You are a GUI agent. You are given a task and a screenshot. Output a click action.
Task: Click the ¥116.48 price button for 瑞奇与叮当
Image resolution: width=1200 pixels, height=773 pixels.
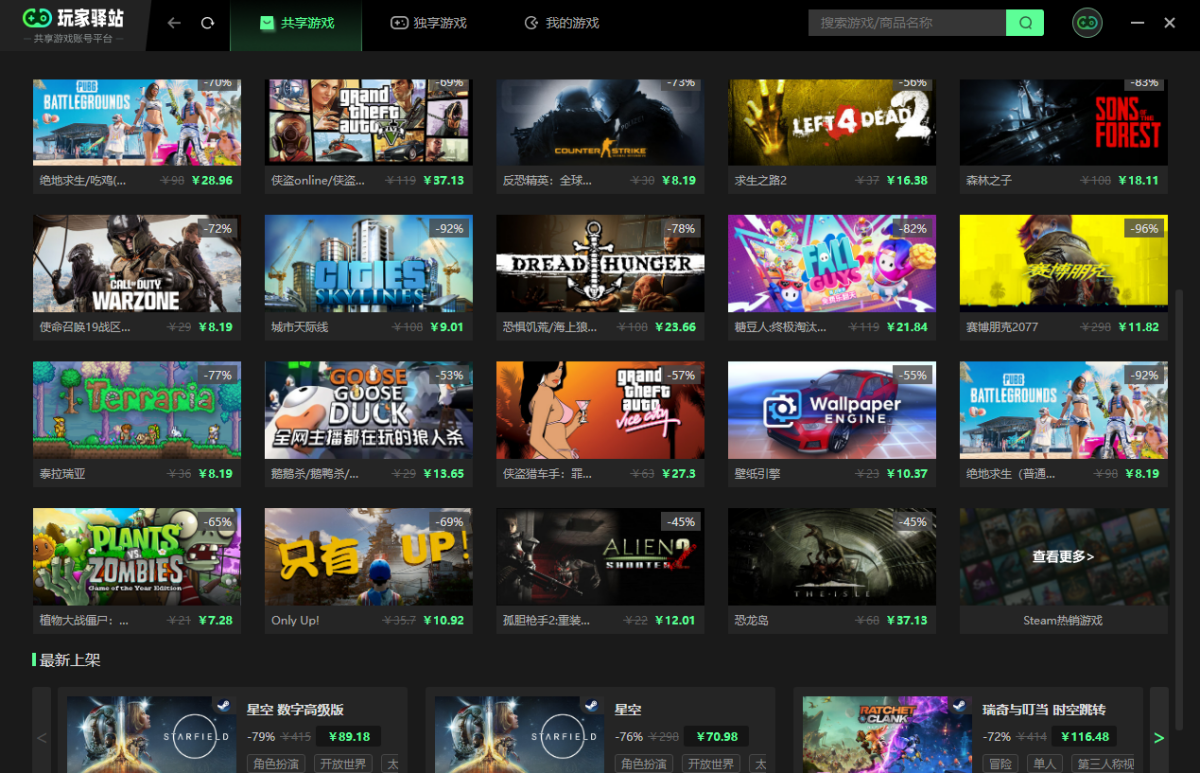[x=1084, y=736]
